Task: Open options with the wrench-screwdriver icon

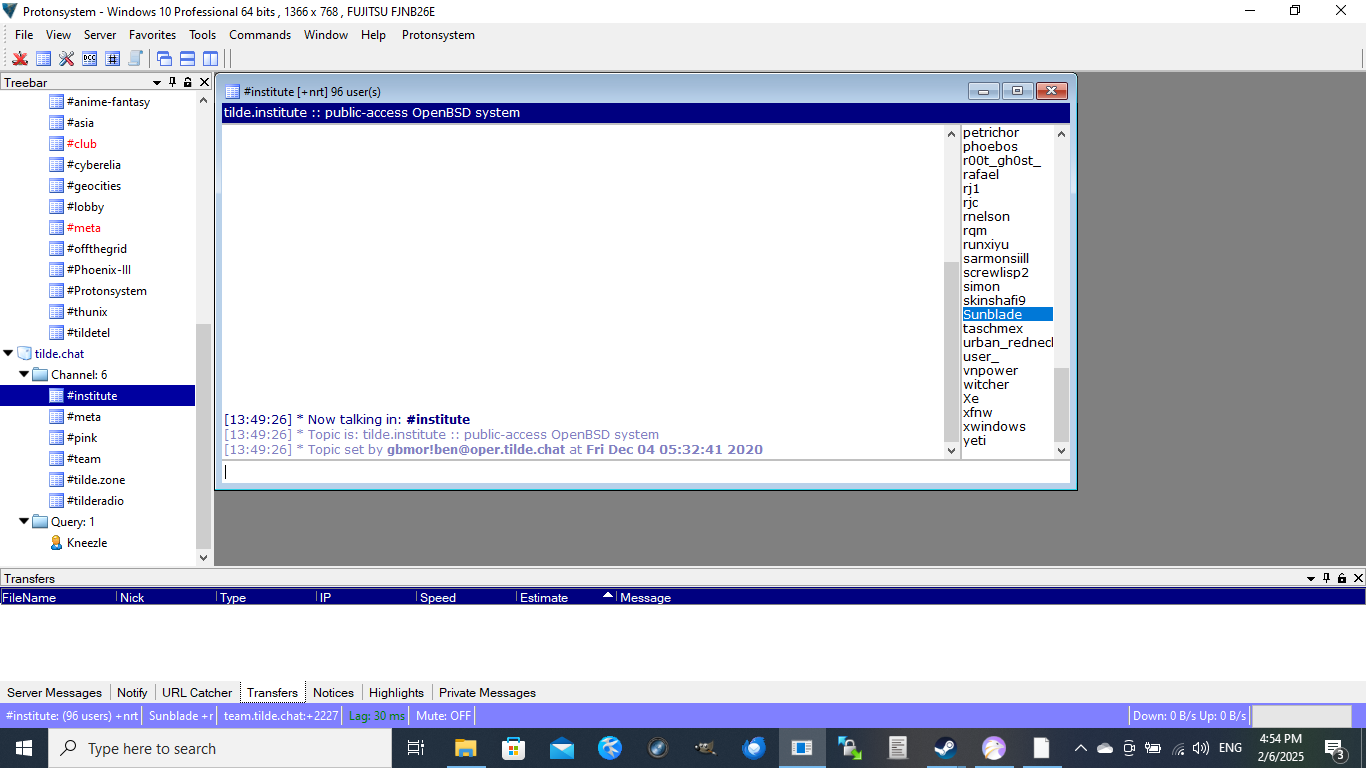Action: tap(66, 59)
